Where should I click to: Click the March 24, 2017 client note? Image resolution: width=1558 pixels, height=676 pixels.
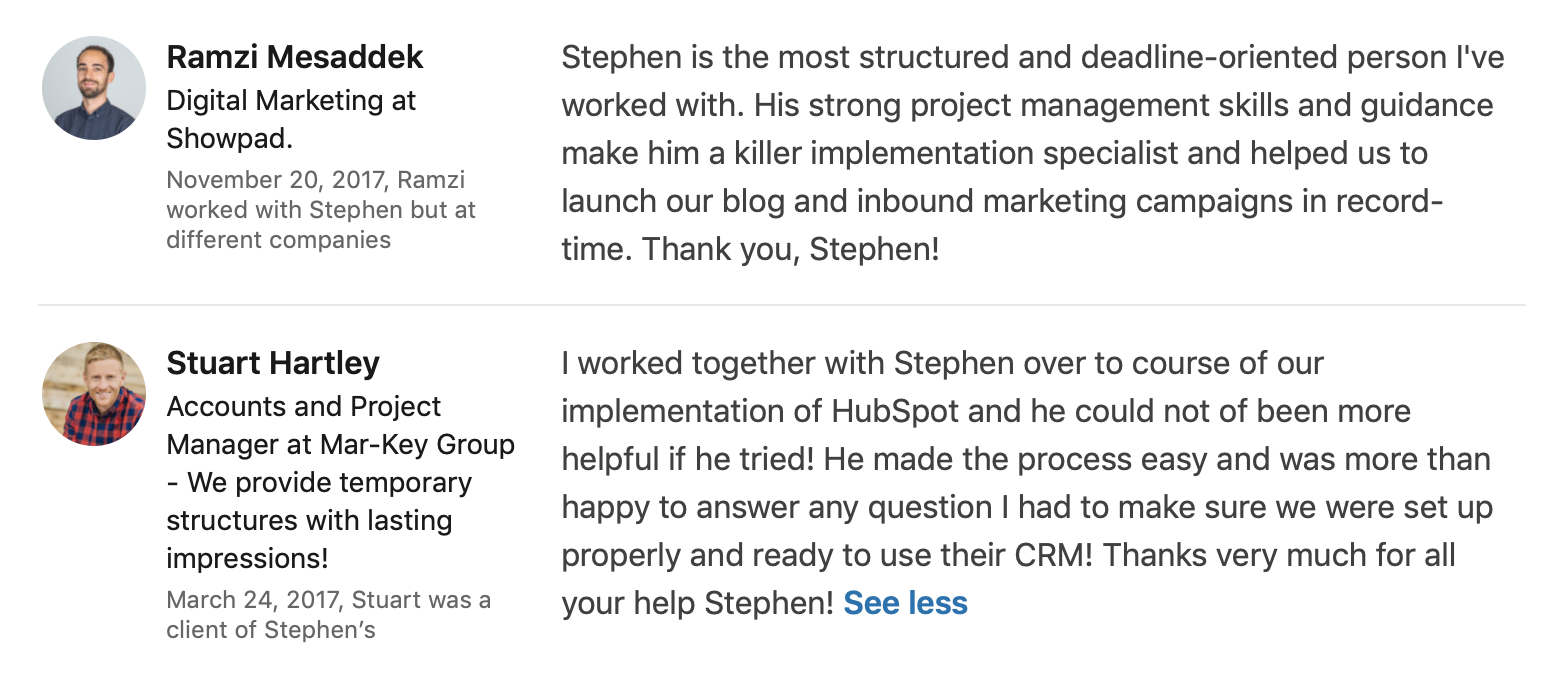[x=328, y=615]
